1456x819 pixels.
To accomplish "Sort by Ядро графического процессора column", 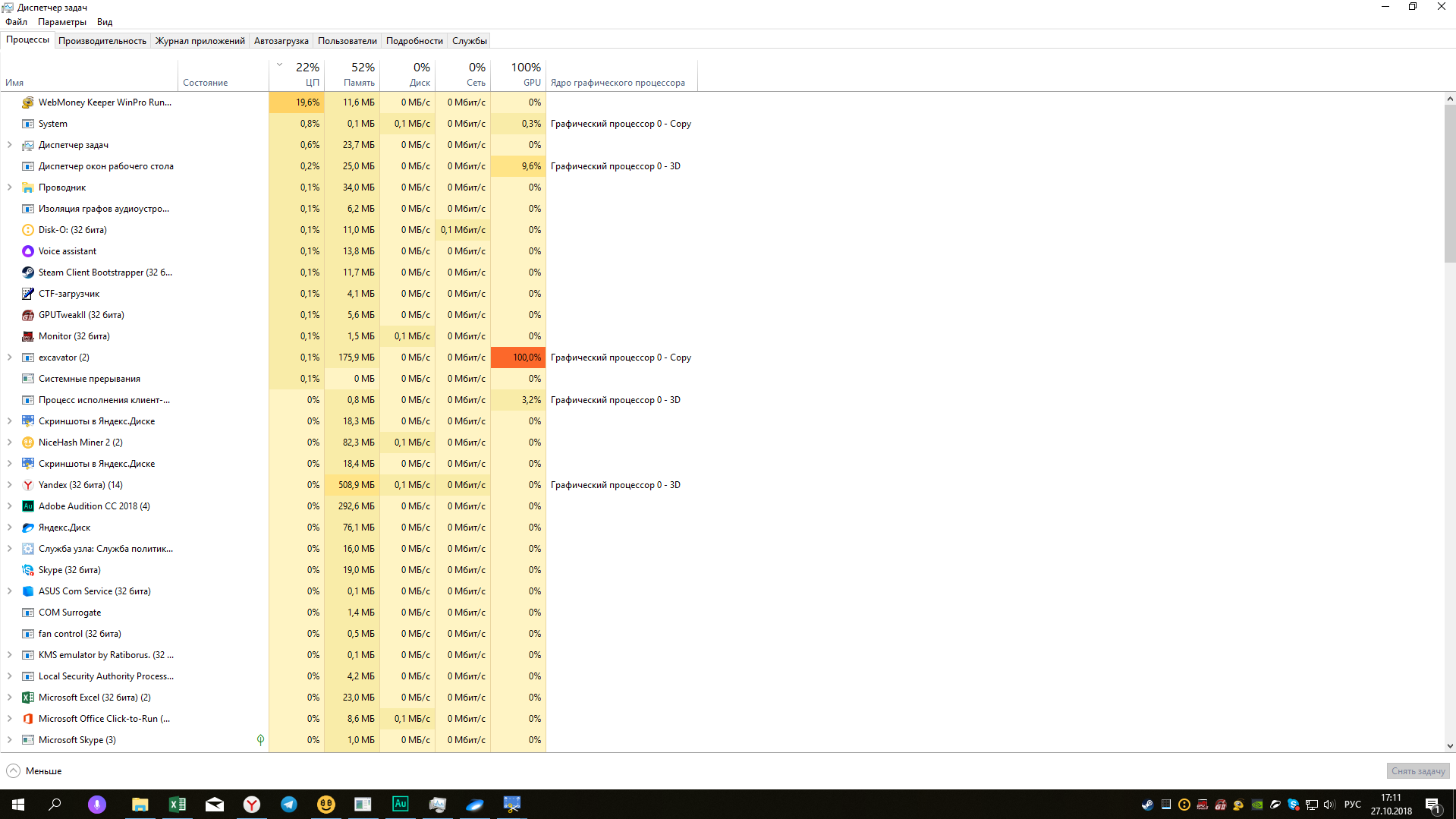I will click(x=621, y=75).
